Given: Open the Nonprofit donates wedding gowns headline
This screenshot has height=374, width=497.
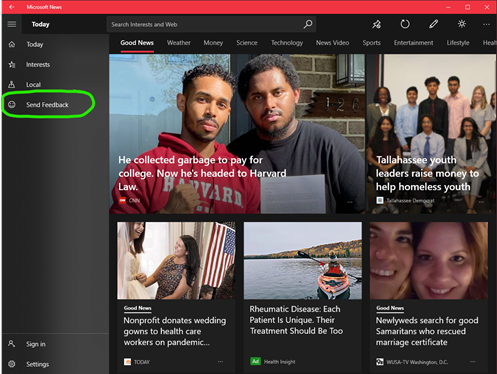Looking at the screenshot, I should point(175,331).
